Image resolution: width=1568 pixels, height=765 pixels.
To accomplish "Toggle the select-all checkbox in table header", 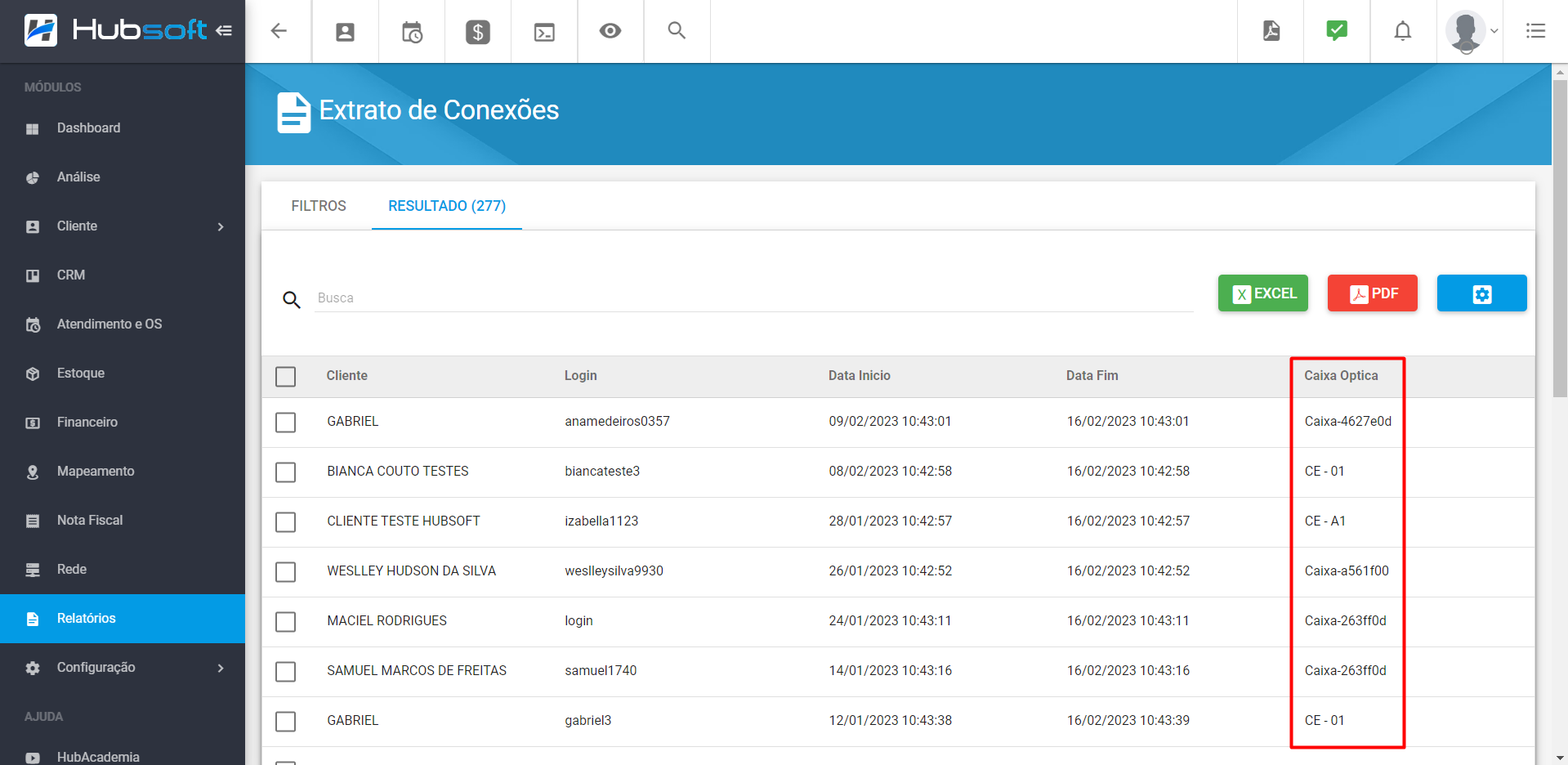I will coord(285,377).
